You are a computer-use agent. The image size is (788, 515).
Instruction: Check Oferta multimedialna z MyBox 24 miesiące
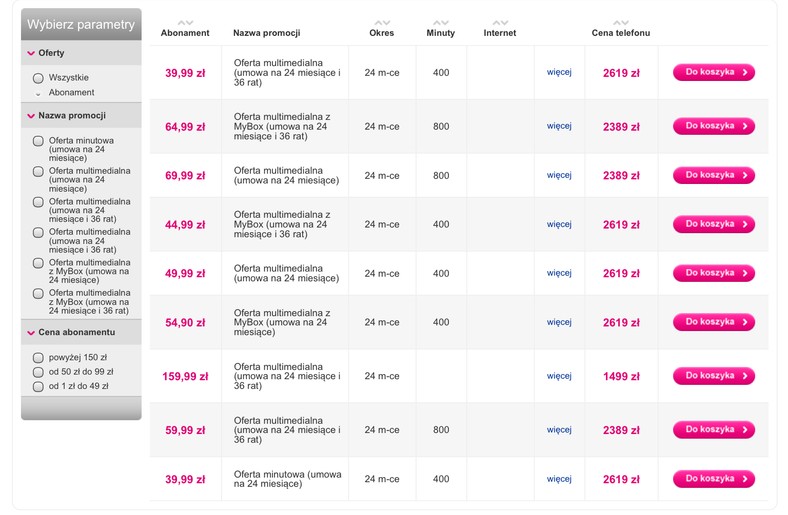(38, 263)
